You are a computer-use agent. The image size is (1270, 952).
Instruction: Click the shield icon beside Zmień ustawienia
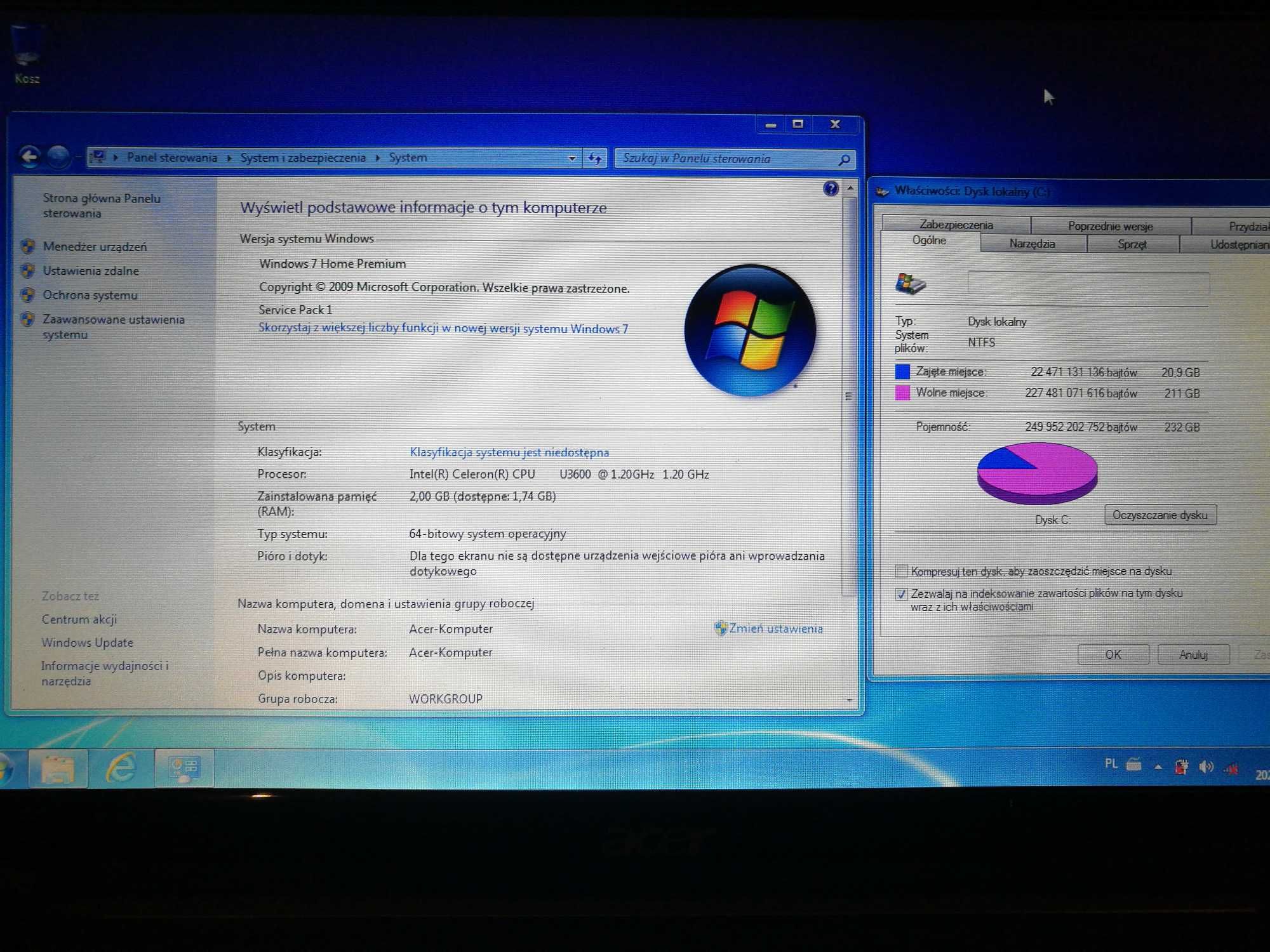coord(721,628)
